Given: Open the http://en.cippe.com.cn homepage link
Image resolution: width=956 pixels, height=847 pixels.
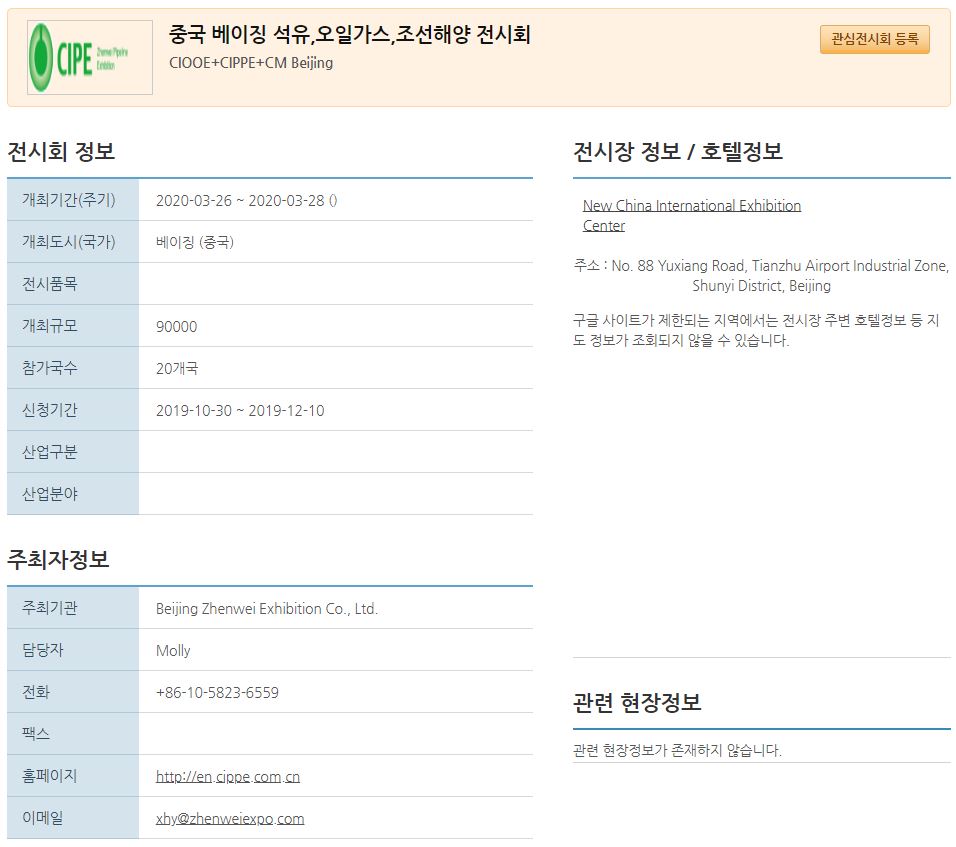Looking at the screenshot, I should coord(227,776).
